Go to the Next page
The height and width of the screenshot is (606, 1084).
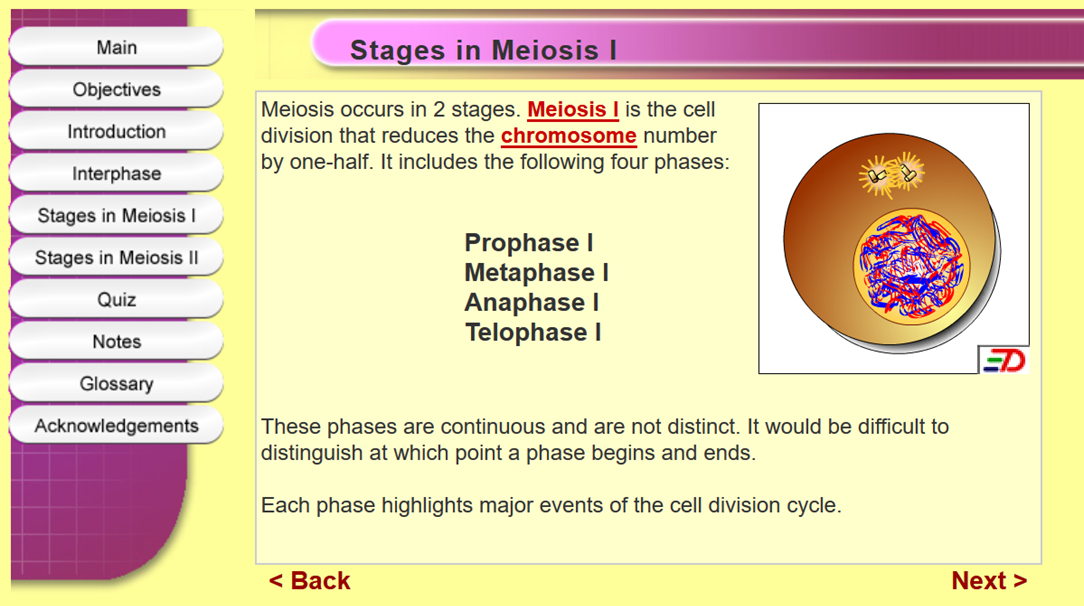(x=989, y=580)
